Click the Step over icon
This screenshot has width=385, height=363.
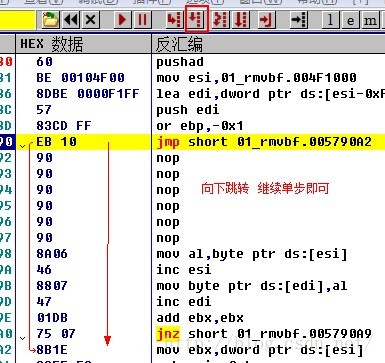click(196, 19)
